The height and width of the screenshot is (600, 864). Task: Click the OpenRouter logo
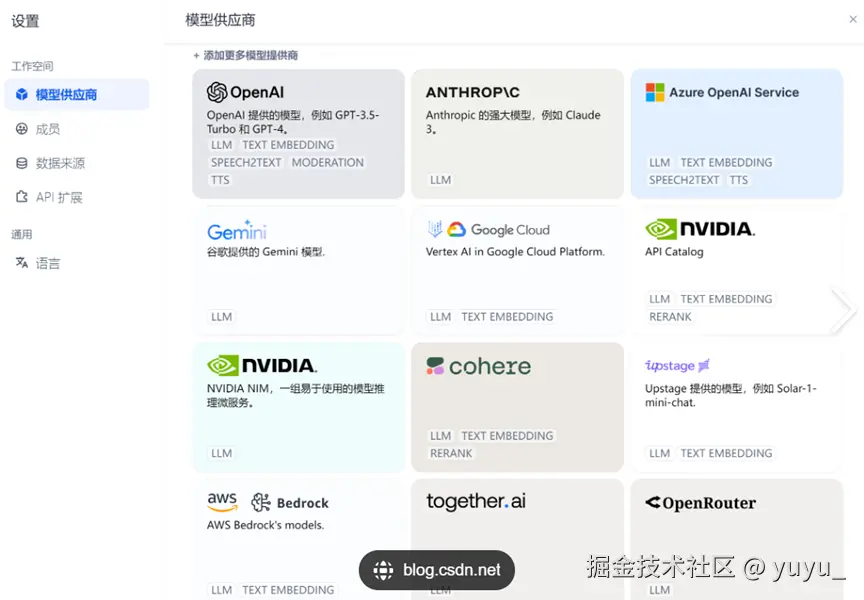[x=700, y=503]
